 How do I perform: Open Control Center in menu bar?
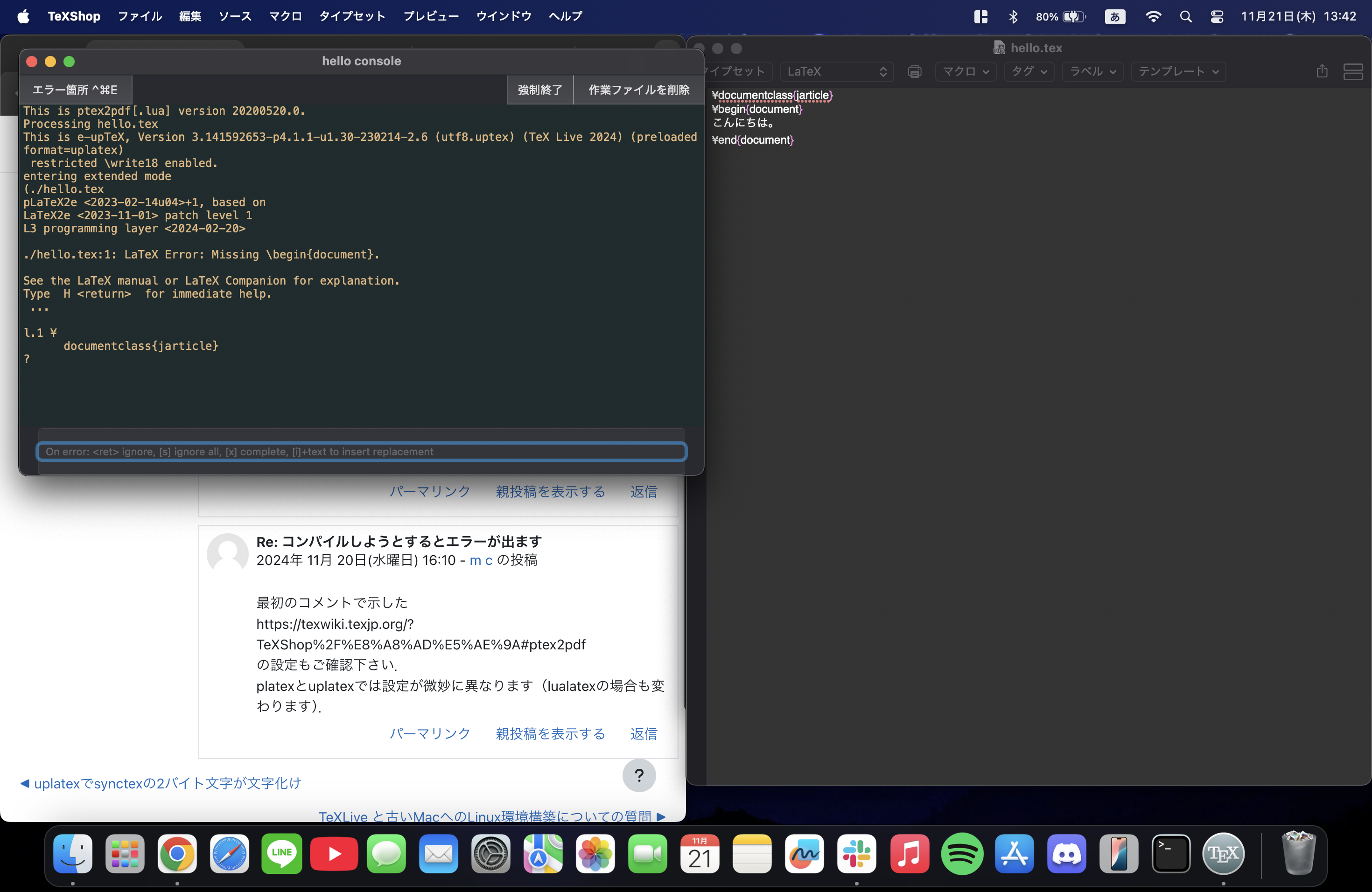pyautogui.click(x=1216, y=16)
